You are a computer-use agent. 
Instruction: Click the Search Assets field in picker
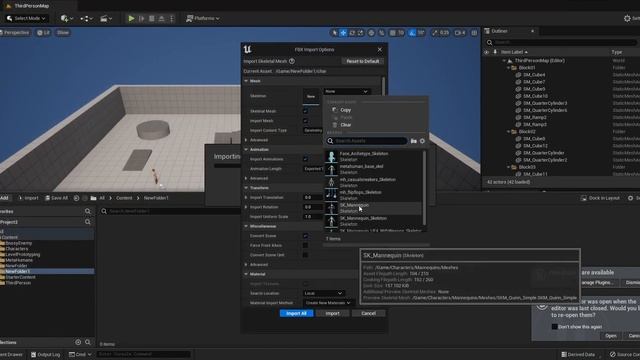pos(367,141)
